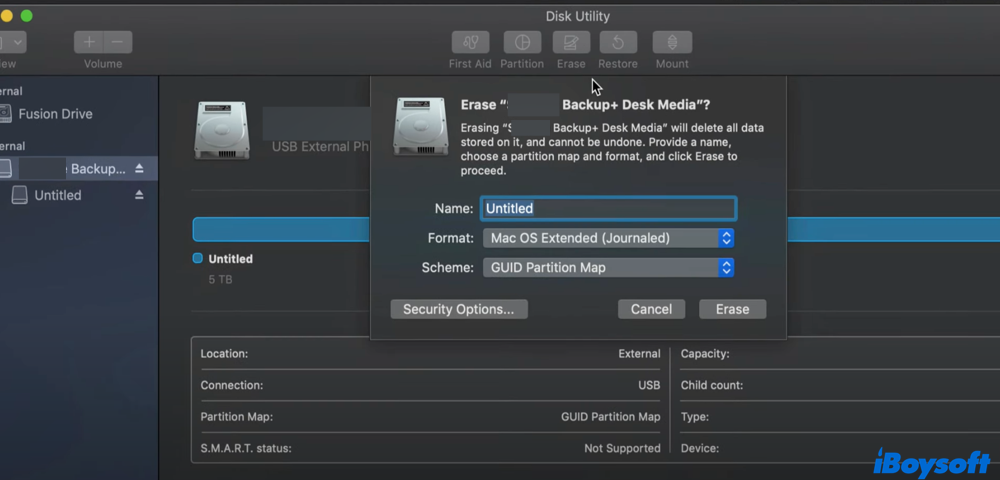Eject the Backup+ external drive in sidebar
Image resolution: width=1000 pixels, height=480 pixels.
(140, 169)
